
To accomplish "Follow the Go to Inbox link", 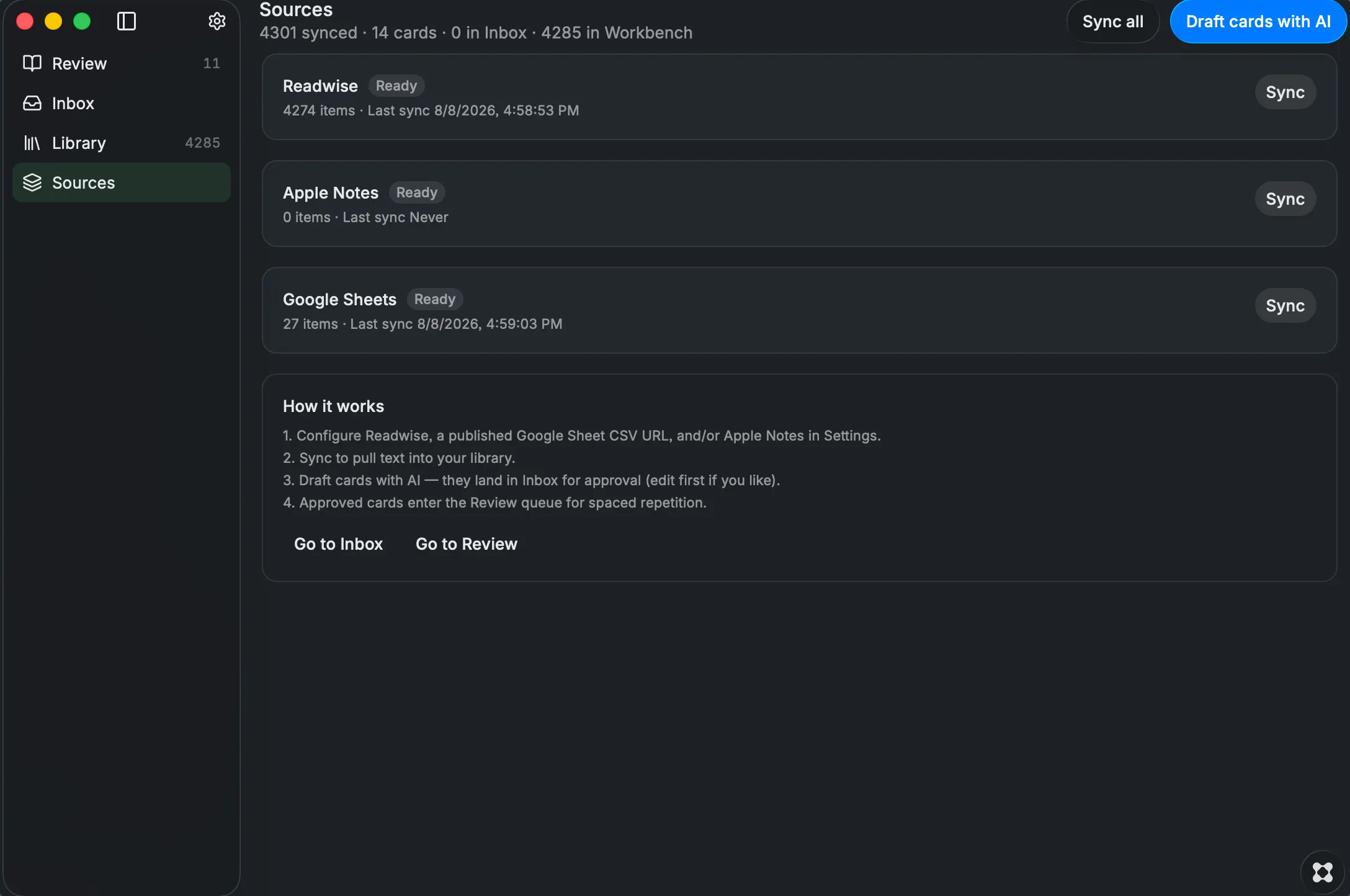I will click(338, 544).
